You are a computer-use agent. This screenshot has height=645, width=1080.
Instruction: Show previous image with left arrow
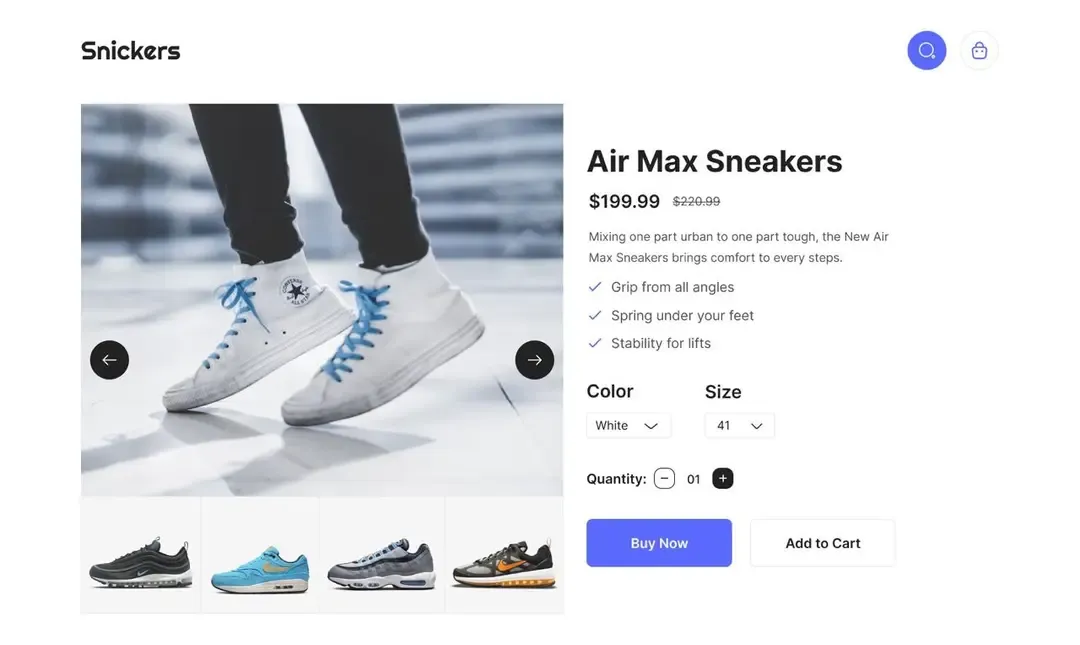point(109,360)
